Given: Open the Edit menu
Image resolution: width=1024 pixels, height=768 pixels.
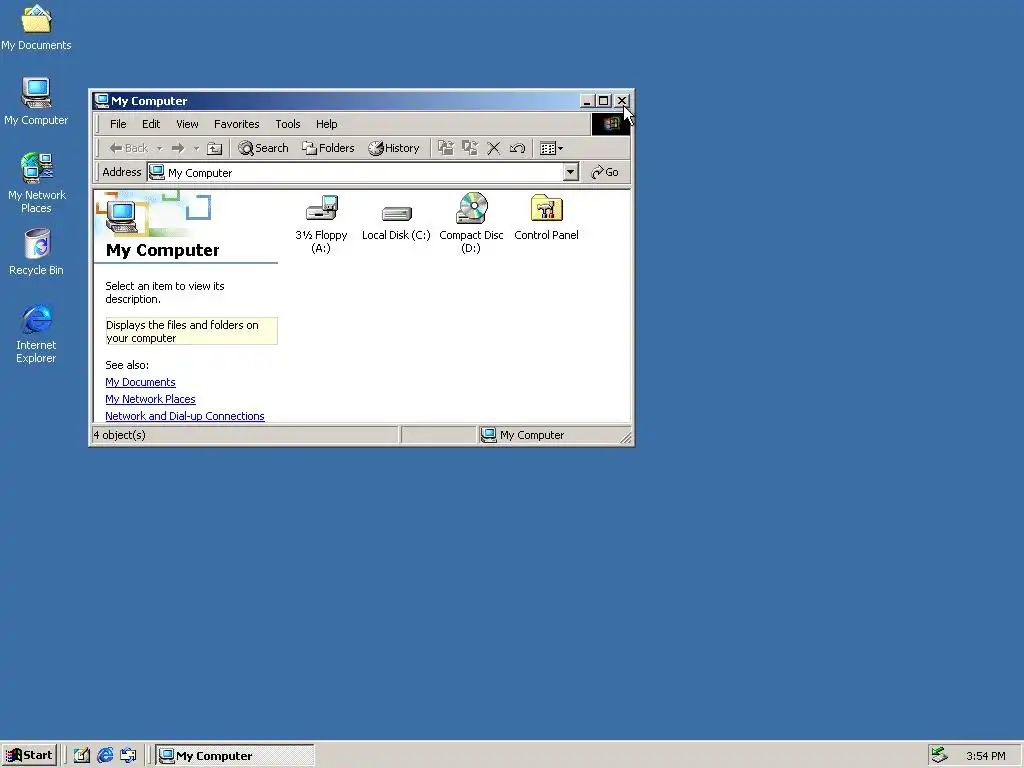Looking at the screenshot, I should coord(151,124).
